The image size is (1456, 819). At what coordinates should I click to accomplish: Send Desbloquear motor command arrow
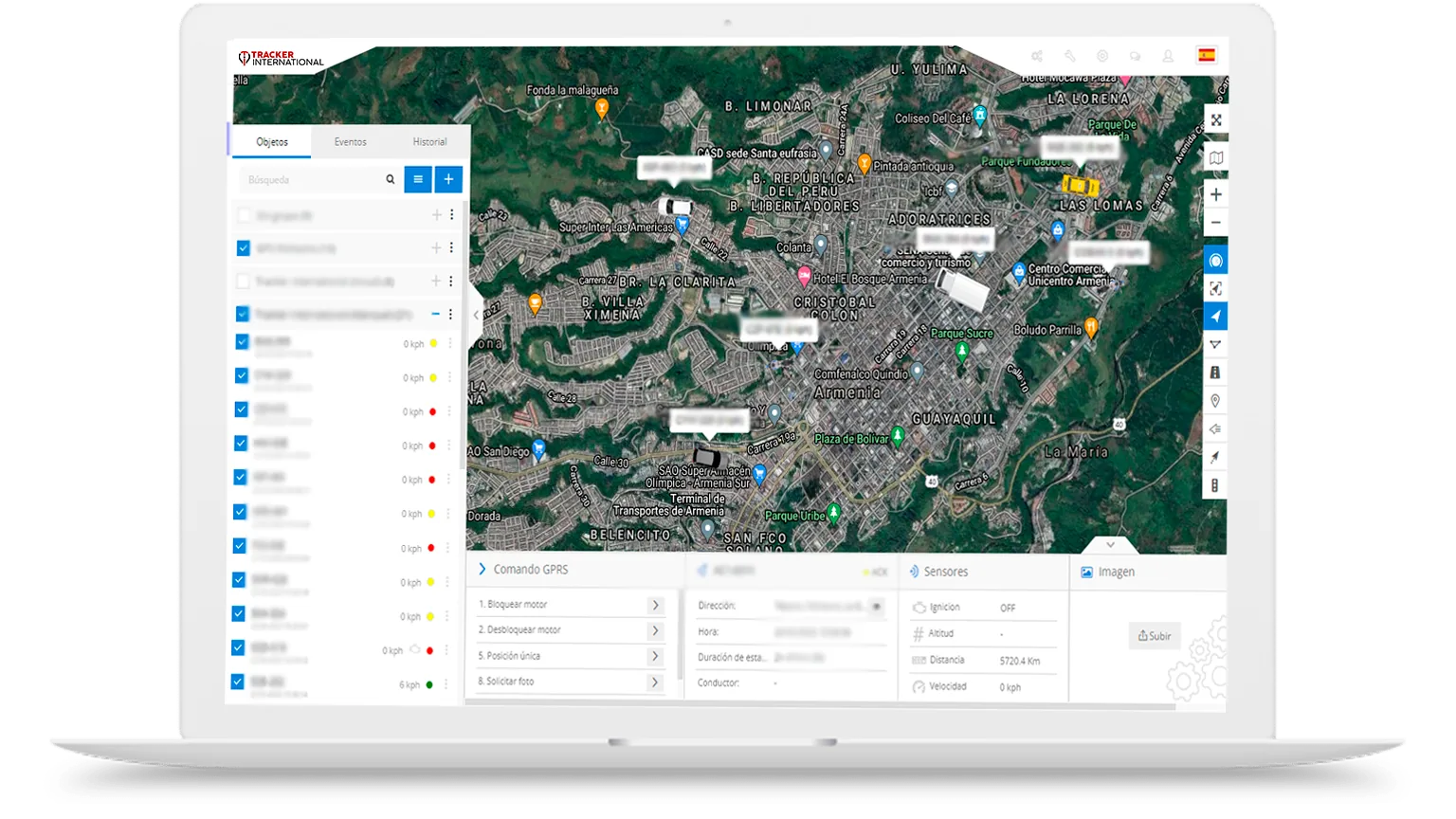[x=655, y=630]
